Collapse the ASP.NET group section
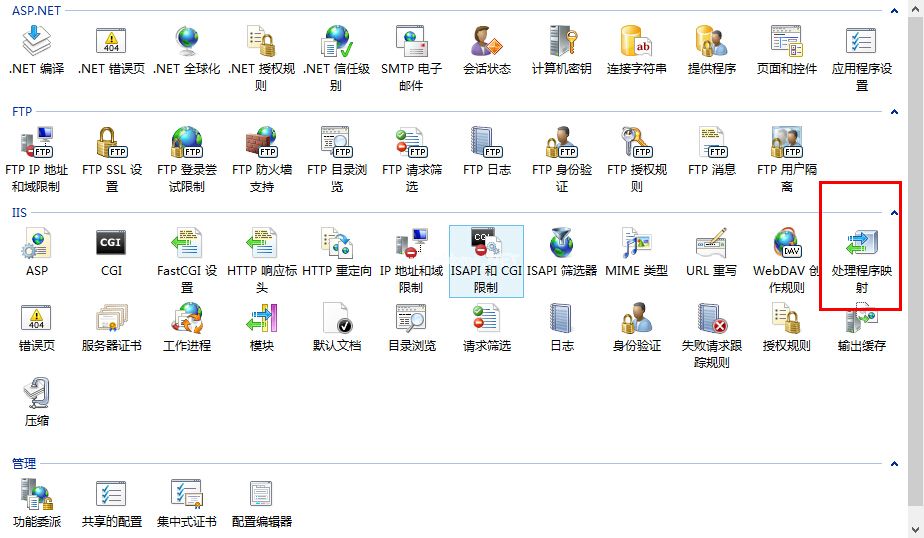 tap(894, 11)
